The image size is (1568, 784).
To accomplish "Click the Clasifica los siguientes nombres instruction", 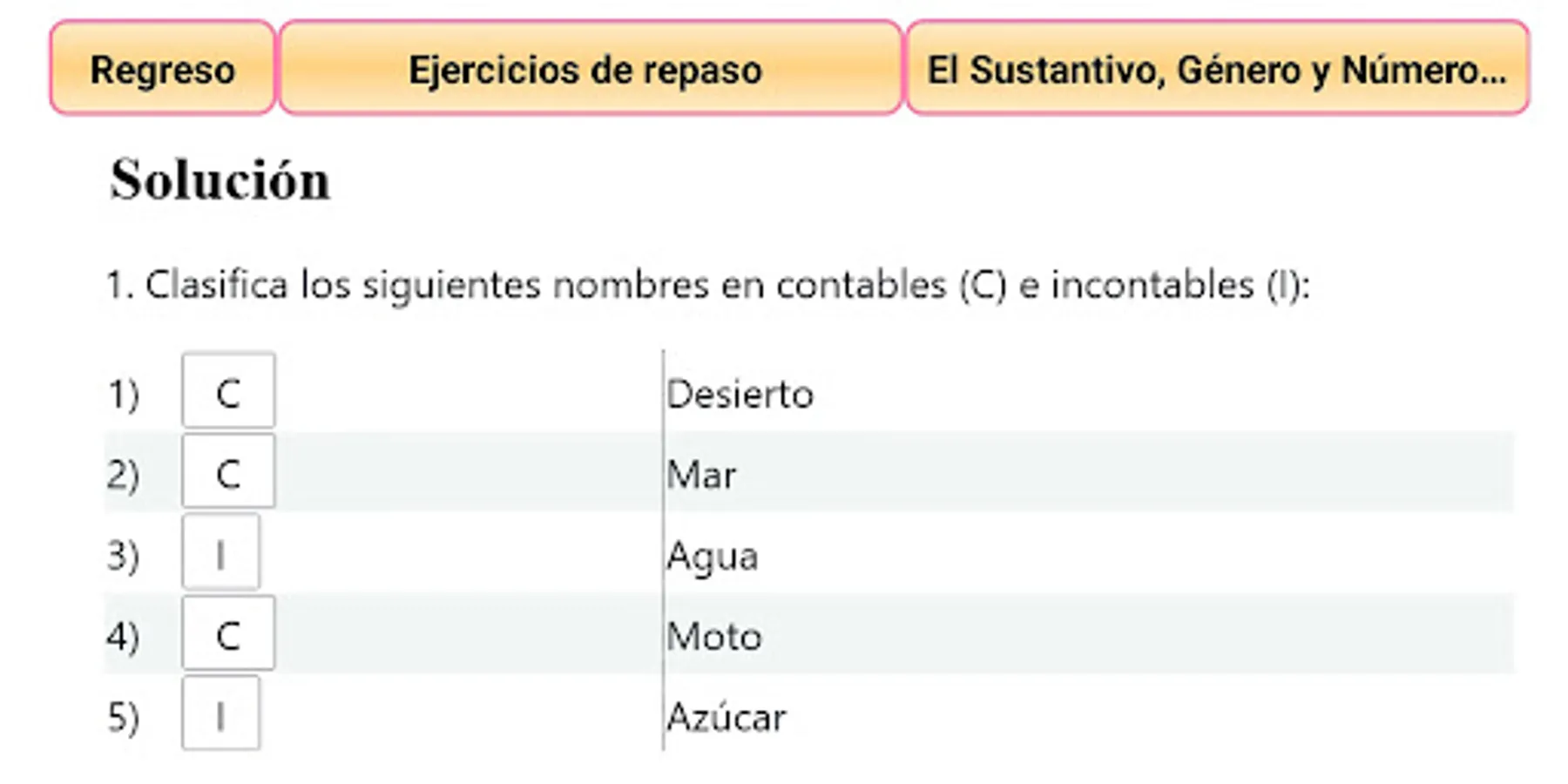I will pyautogui.click(x=707, y=285).
